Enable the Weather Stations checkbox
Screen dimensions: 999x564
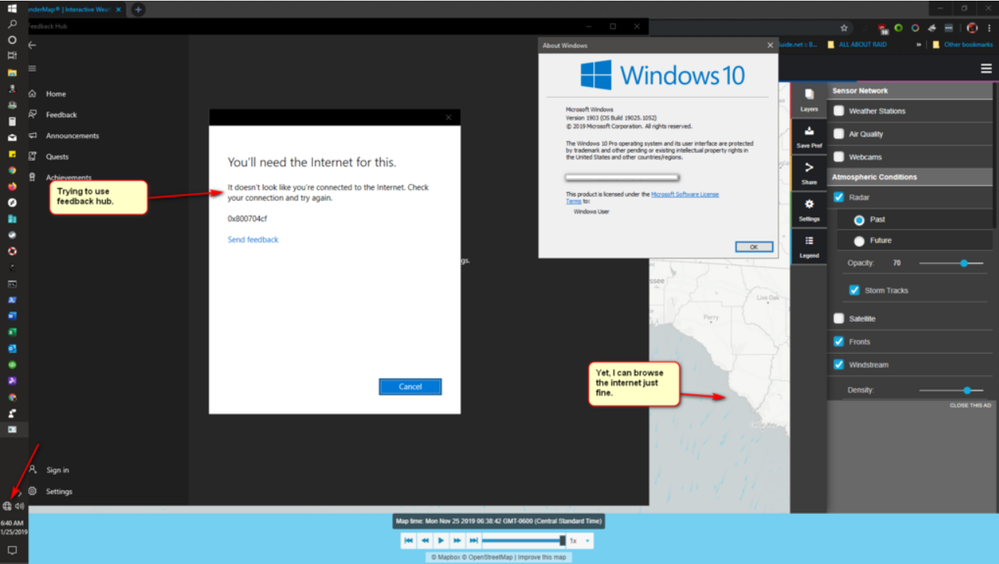(x=839, y=111)
